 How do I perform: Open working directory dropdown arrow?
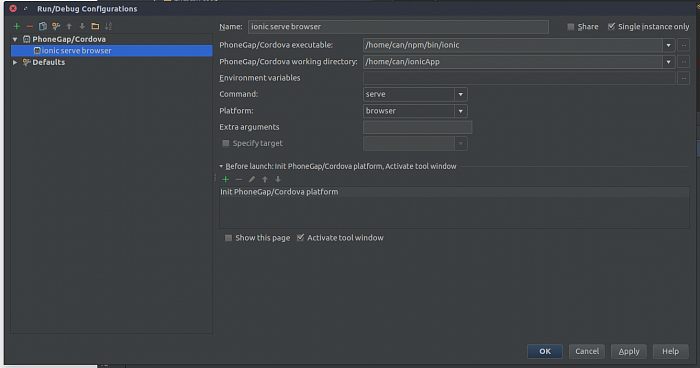668,62
